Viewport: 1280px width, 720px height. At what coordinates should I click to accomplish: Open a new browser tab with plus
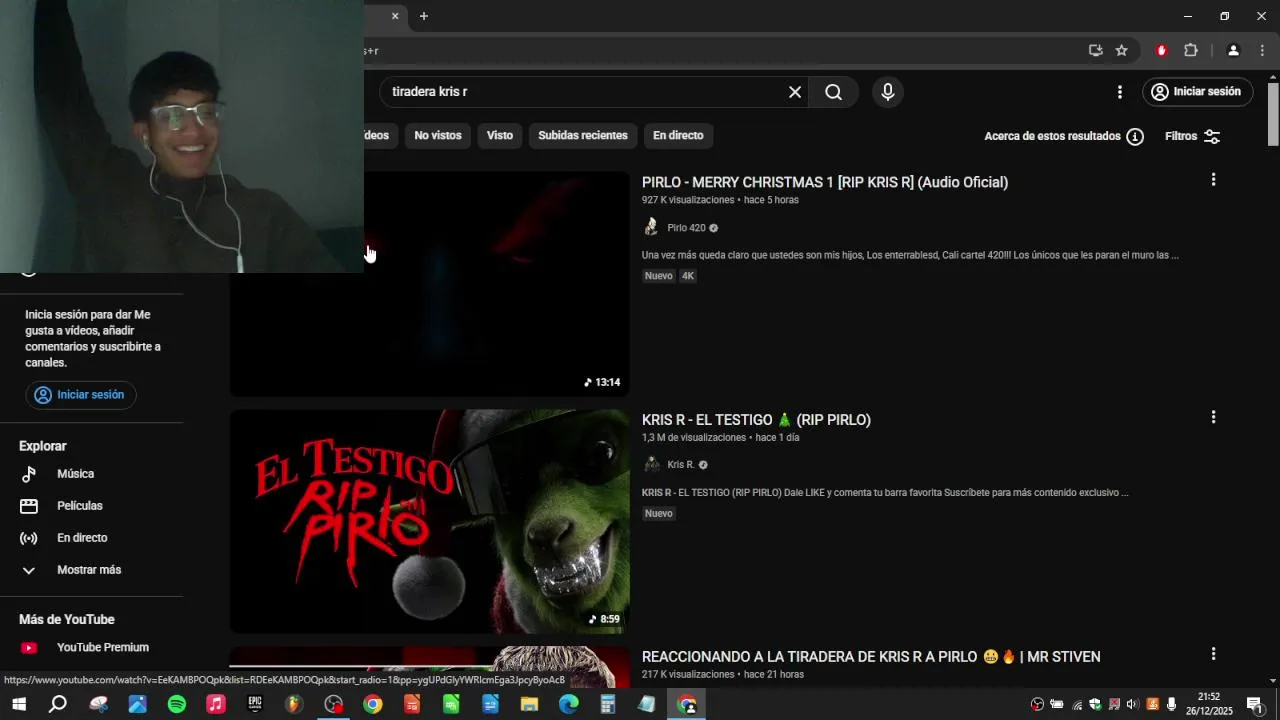tap(424, 16)
